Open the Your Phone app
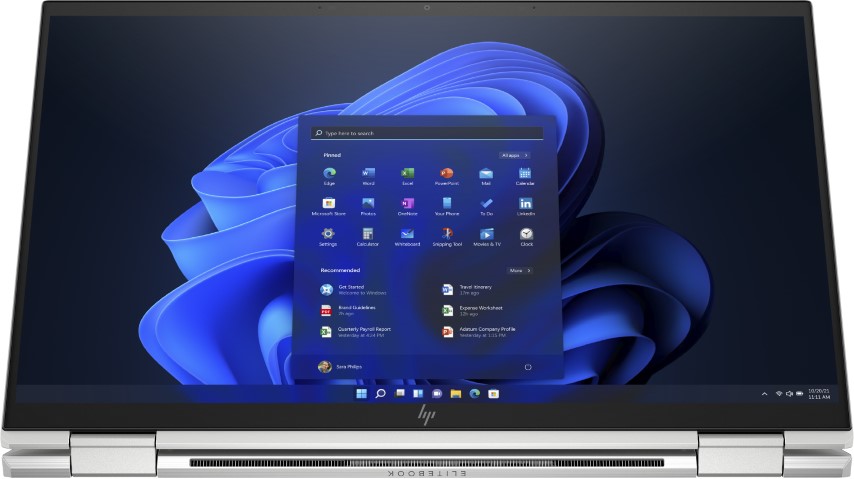The image size is (854, 479). 447,207
